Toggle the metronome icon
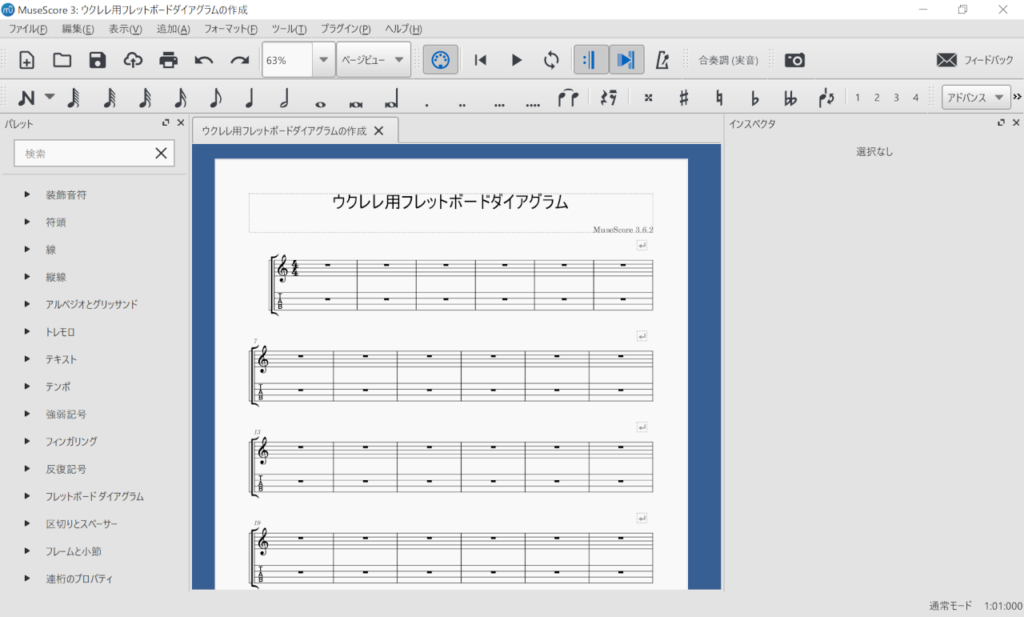This screenshot has width=1024, height=617. tap(661, 60)
